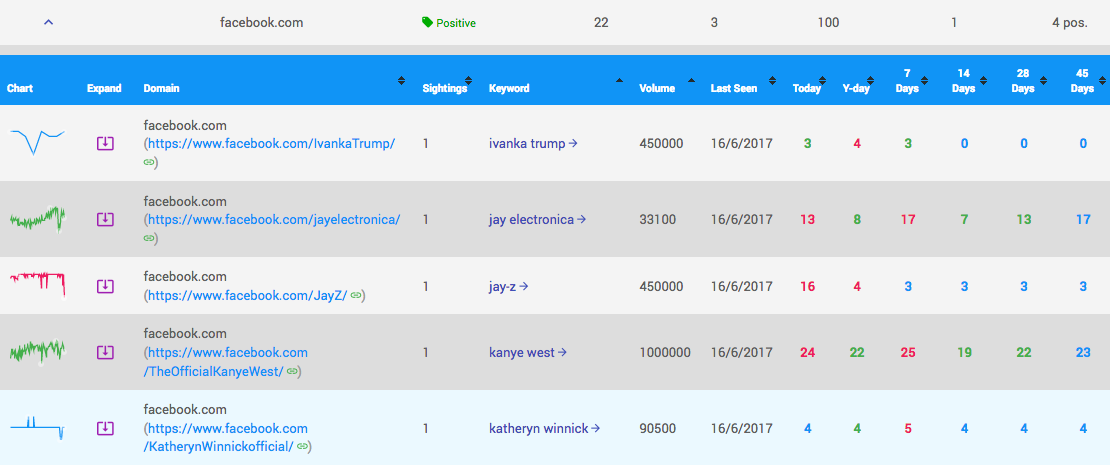Image resolution: width=1110 pixels, height=465 pixels.
Task: Open kanye west sparkline chart
Action: click(38, 351)
